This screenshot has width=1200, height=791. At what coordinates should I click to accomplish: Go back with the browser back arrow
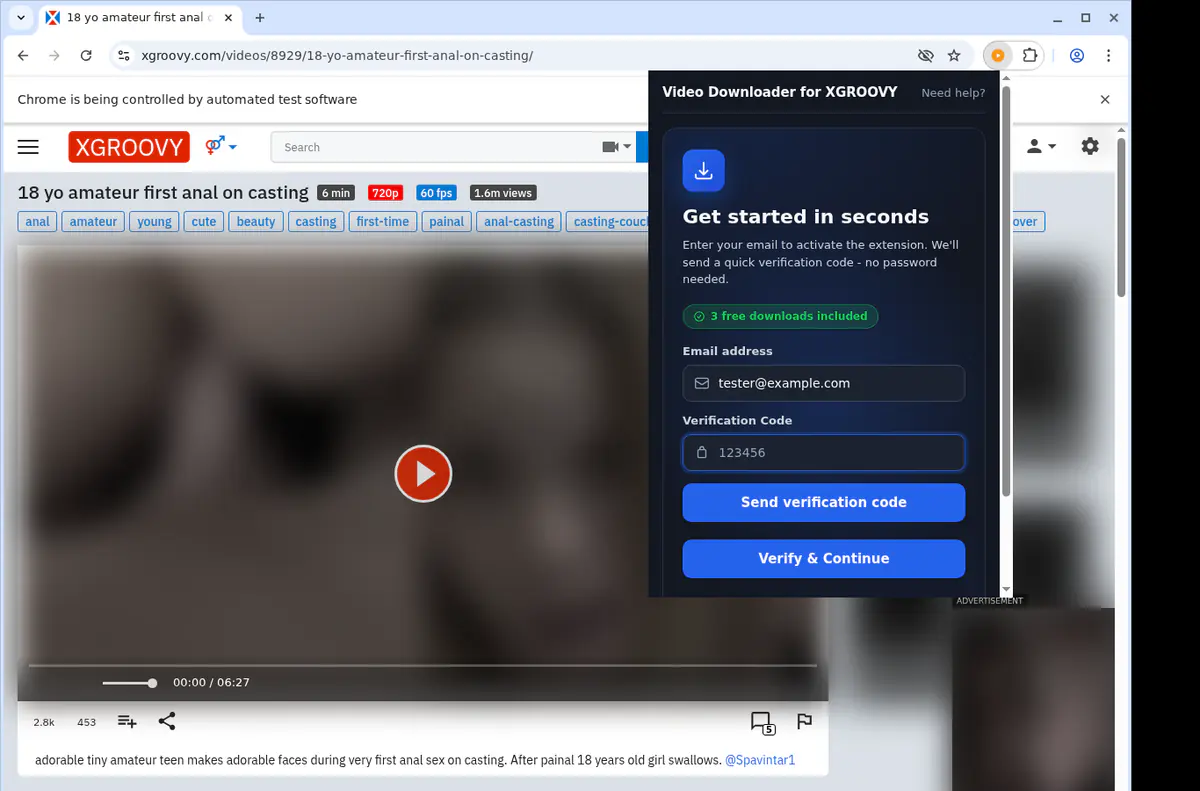click(24, 56)
